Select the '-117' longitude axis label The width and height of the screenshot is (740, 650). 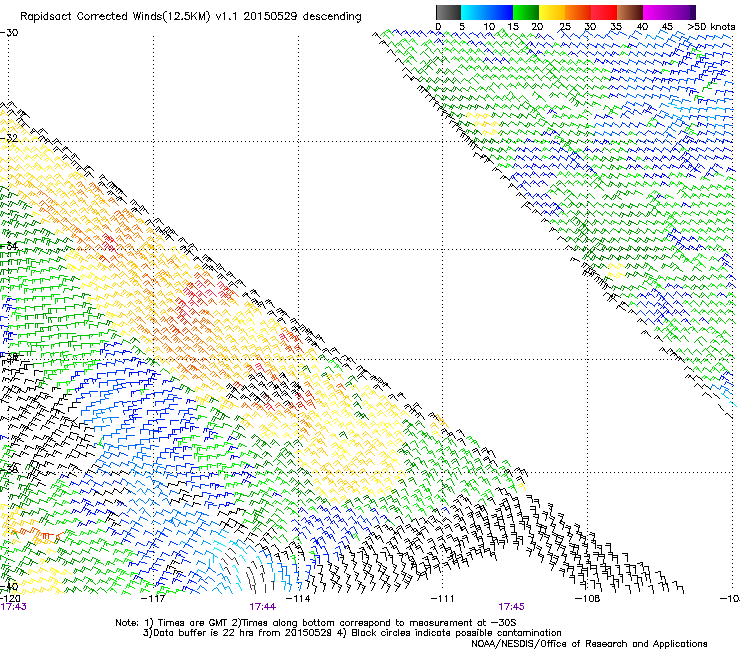pos(154,599)
